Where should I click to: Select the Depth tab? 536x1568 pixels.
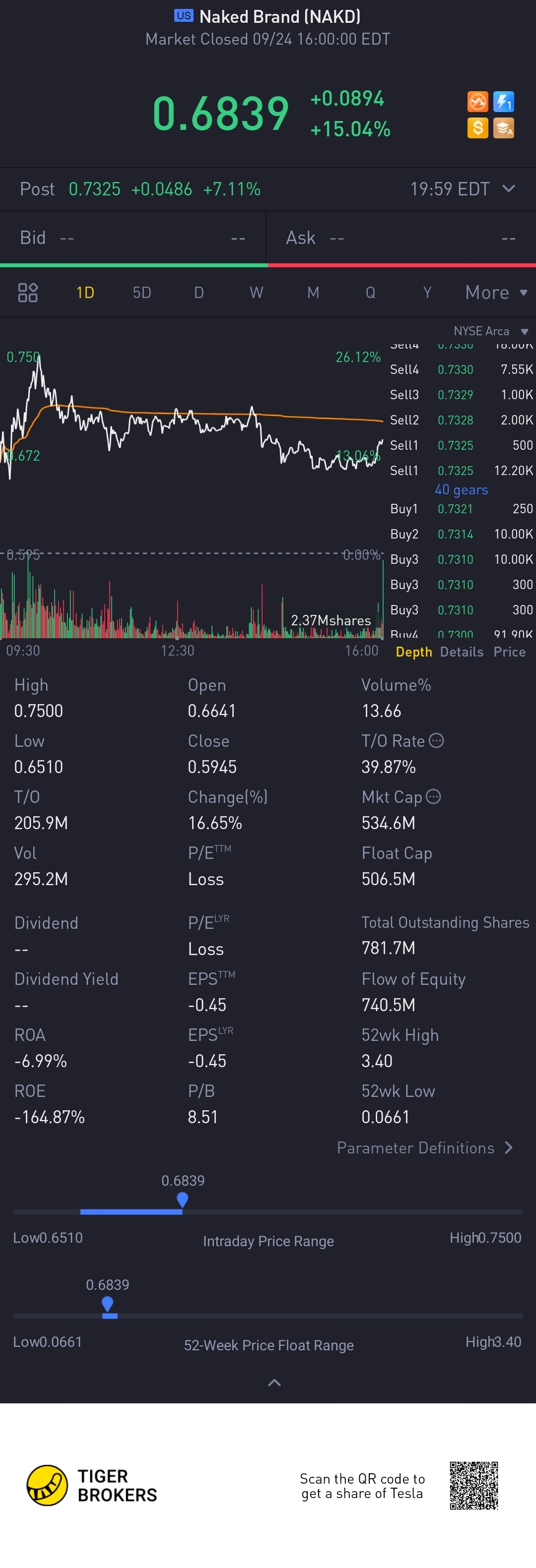(x=413, y=652)
